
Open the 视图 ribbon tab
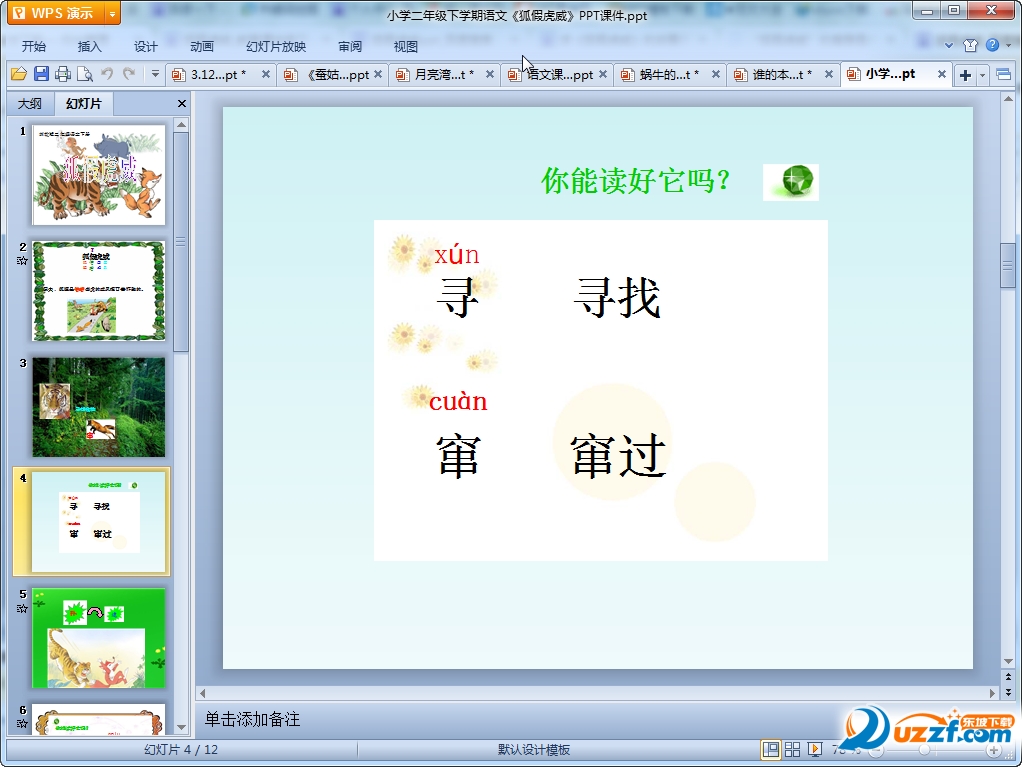point(405,46)
